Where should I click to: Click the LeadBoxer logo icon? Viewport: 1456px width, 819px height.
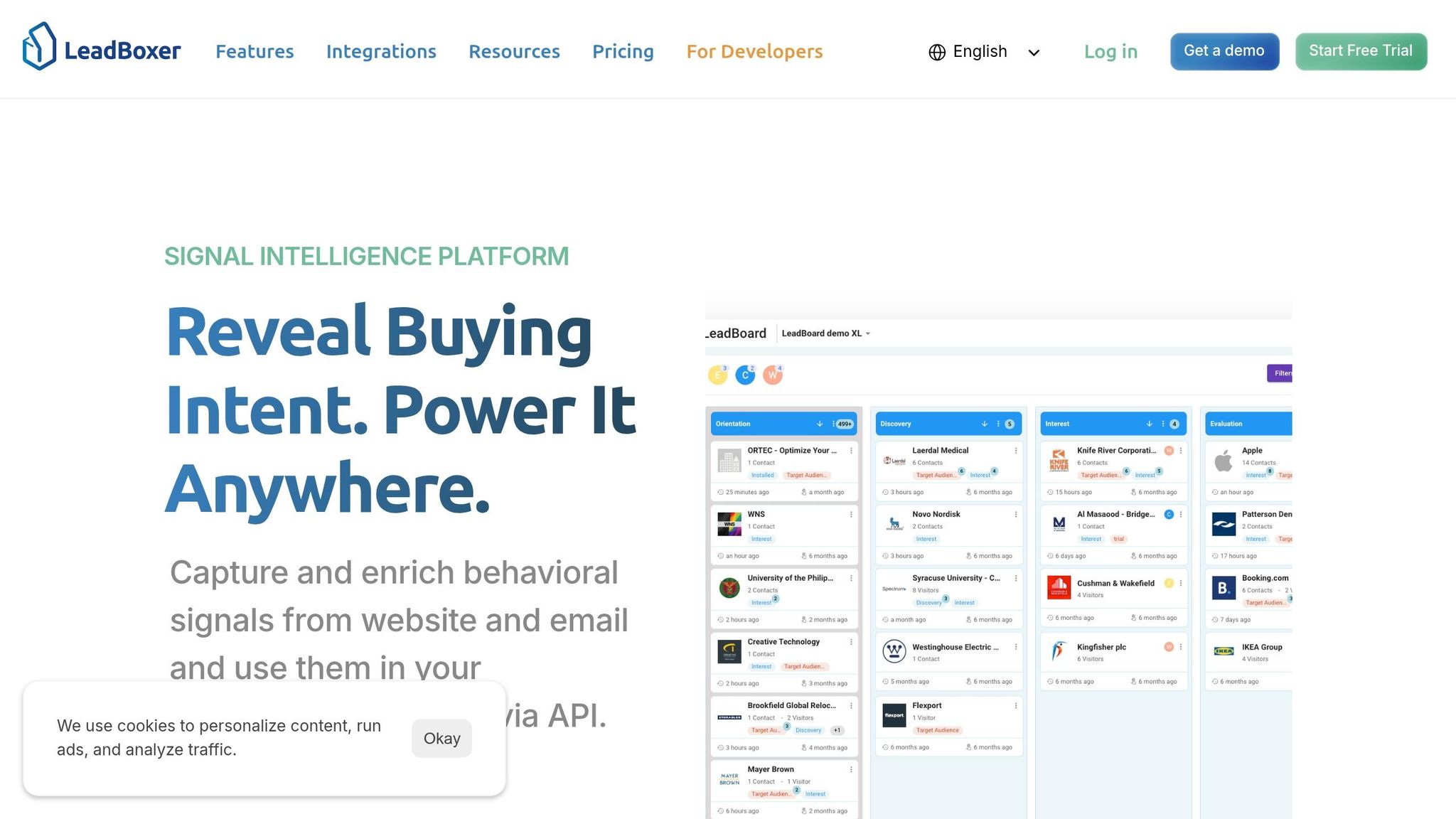39,47
